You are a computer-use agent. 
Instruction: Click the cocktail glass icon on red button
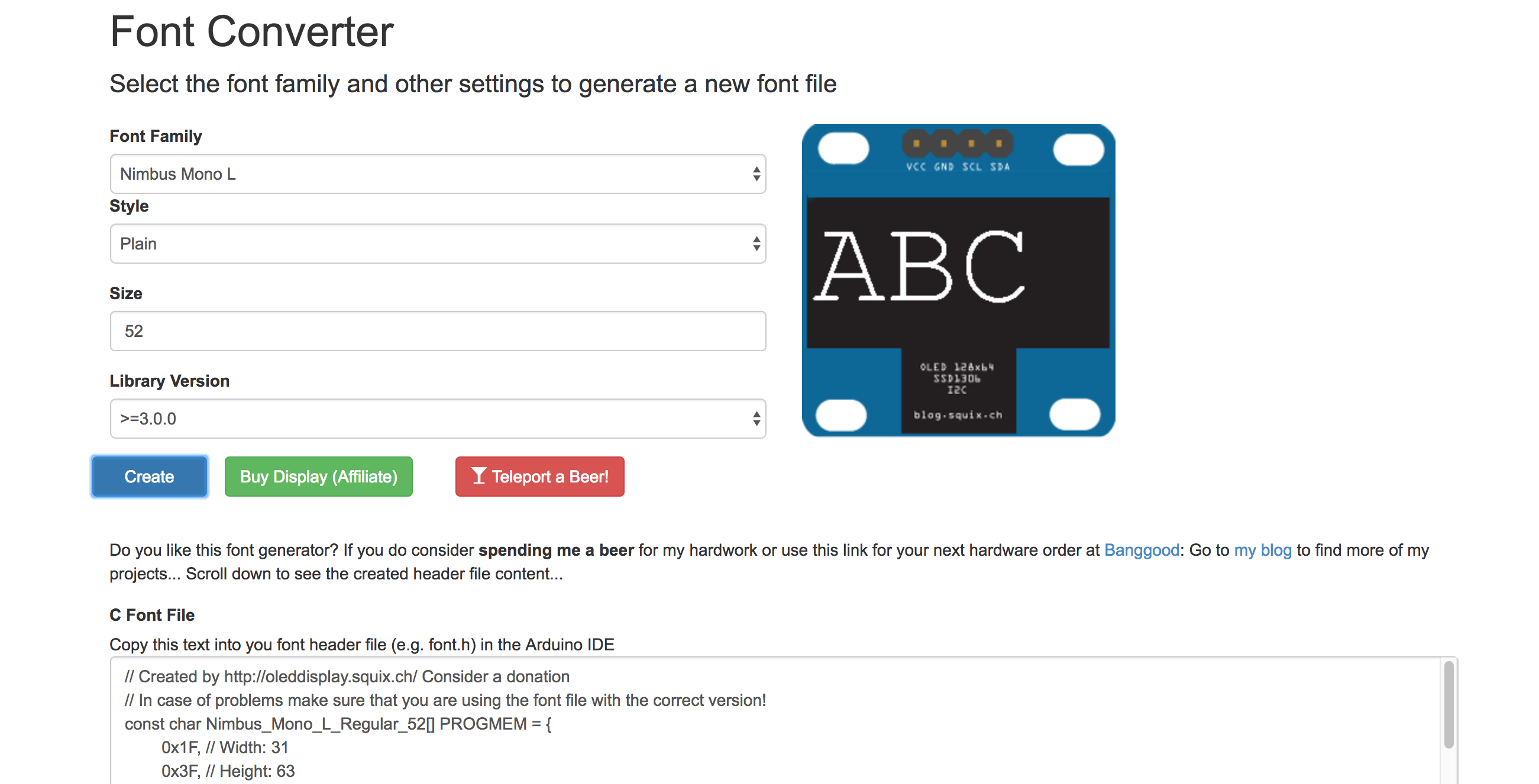click(478, 476)
